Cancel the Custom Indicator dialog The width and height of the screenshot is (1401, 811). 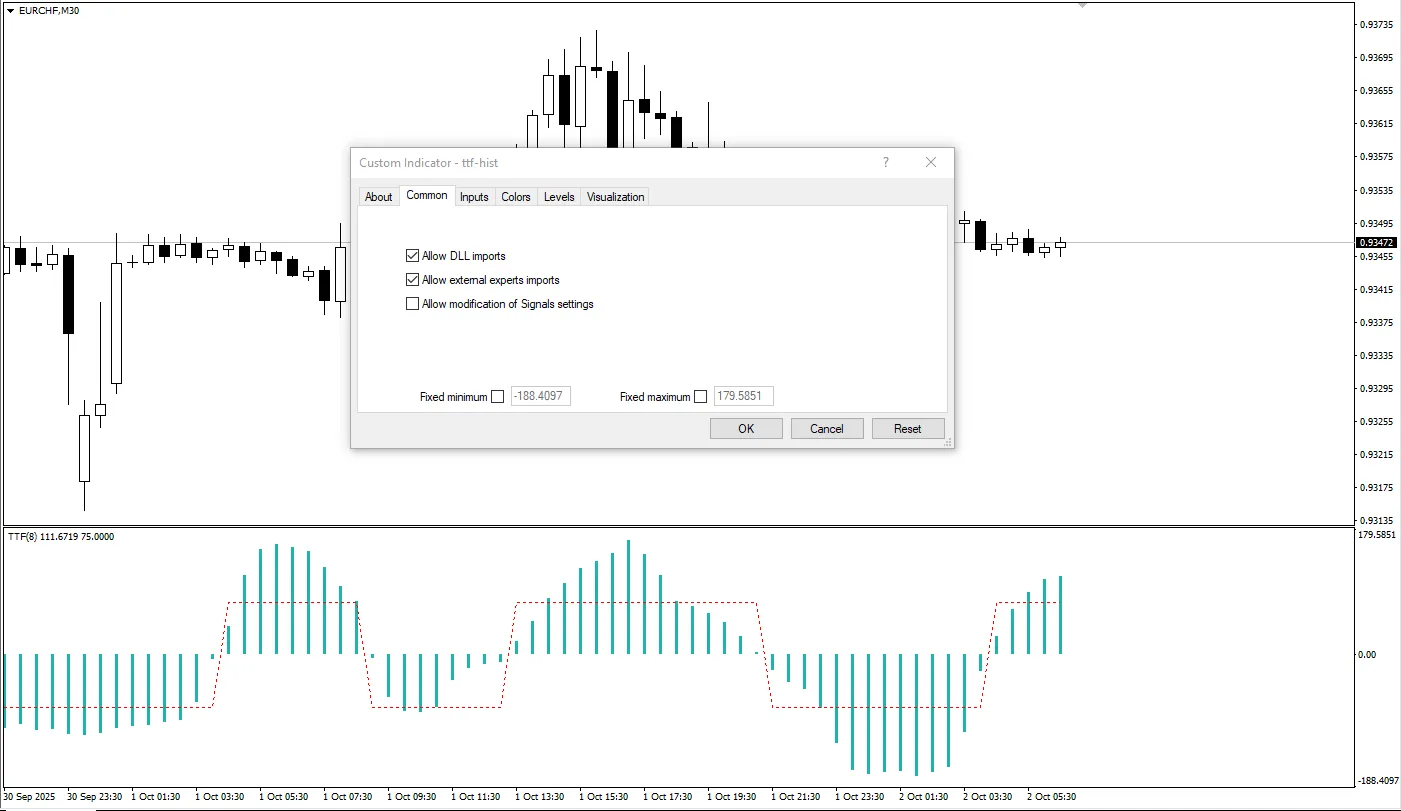827,429
